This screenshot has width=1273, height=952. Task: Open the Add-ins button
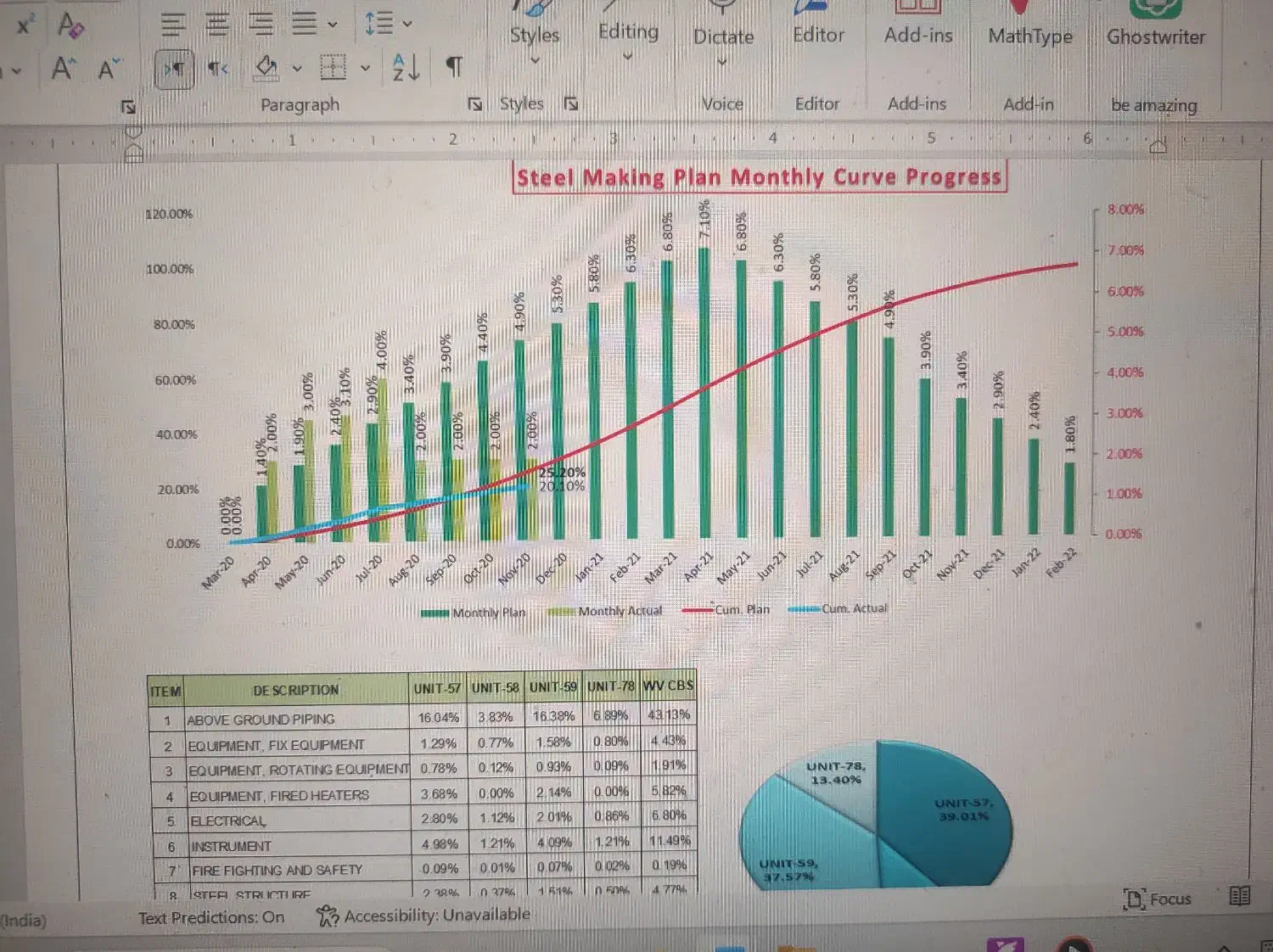click(918, 25)
